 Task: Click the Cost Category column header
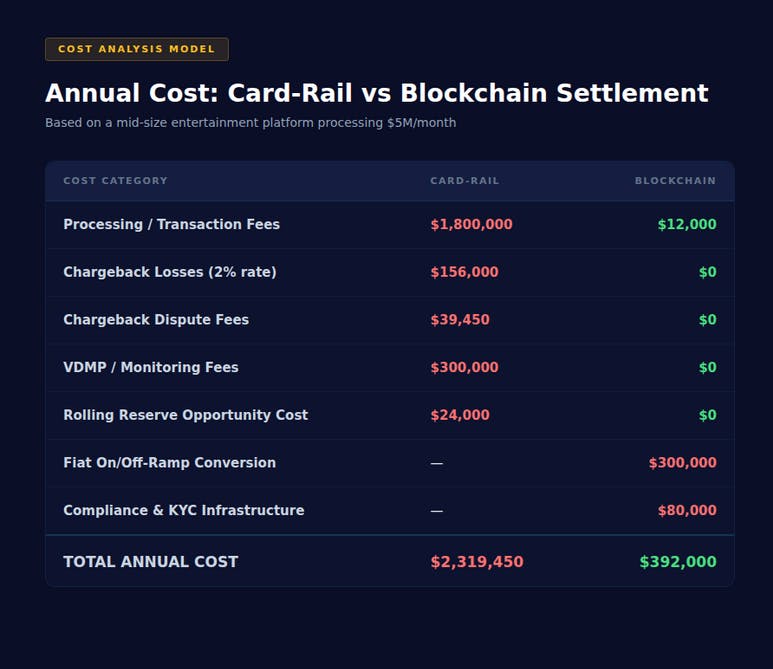[x=115, y=181]
